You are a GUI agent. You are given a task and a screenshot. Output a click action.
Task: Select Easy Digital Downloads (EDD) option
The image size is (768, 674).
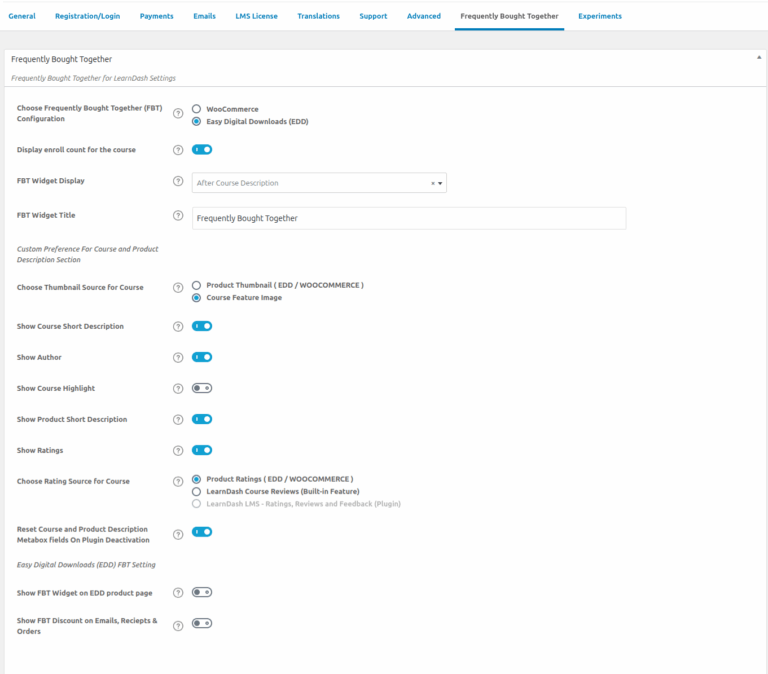pyautogui.click(x=196, y=121)
